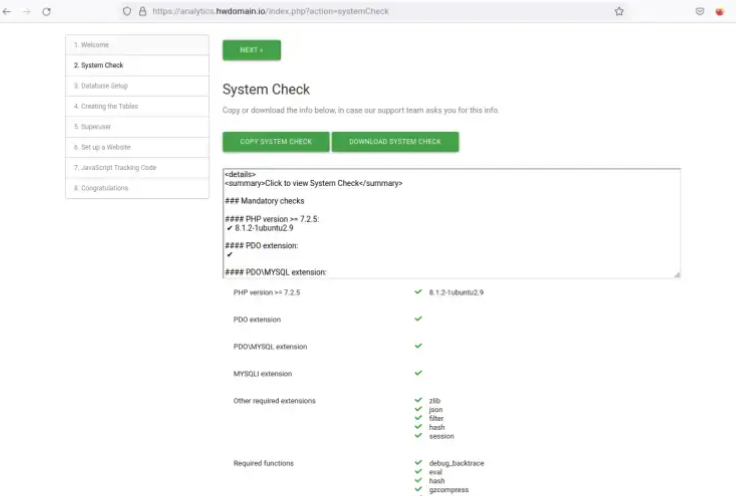Select step 5. Superuser
736x496 pixels.
click(137, 127)
